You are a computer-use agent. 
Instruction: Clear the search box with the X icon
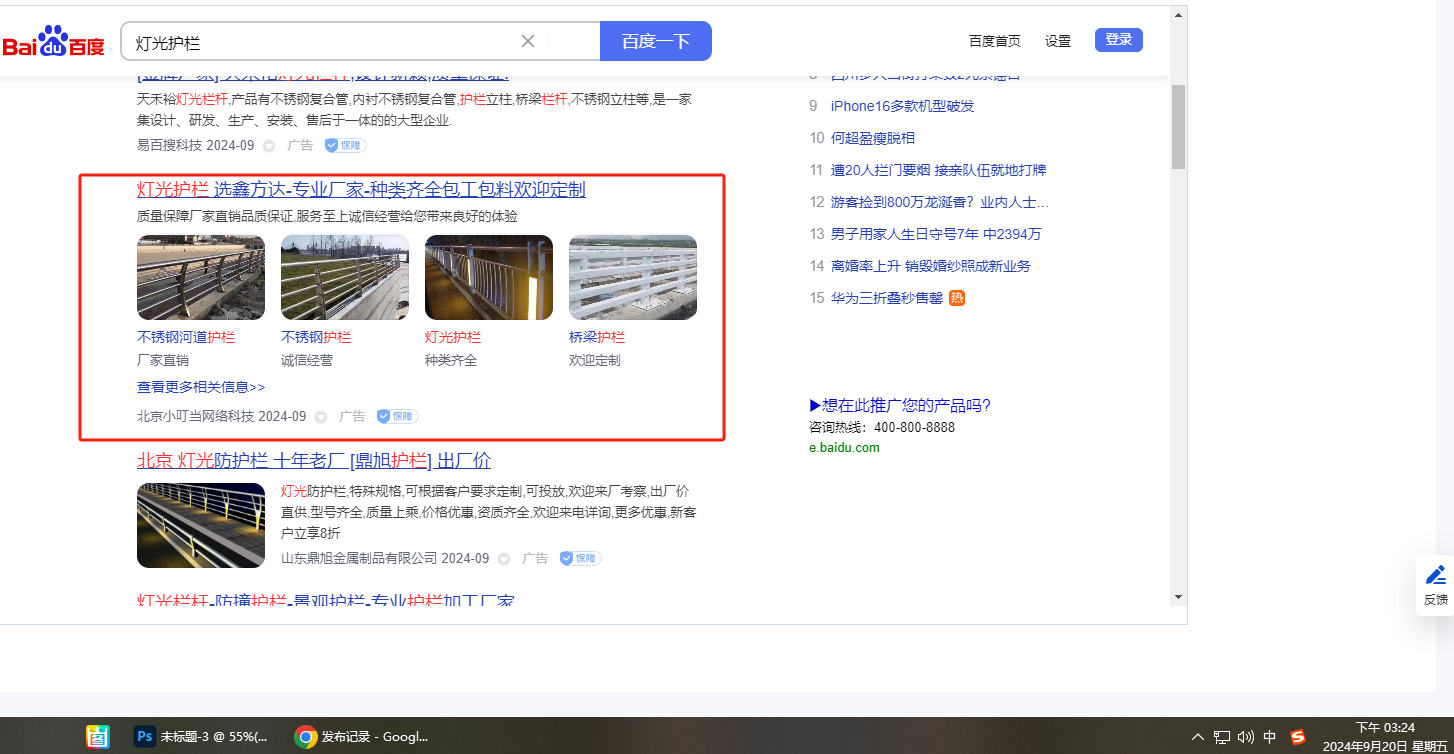pos(528,41)
